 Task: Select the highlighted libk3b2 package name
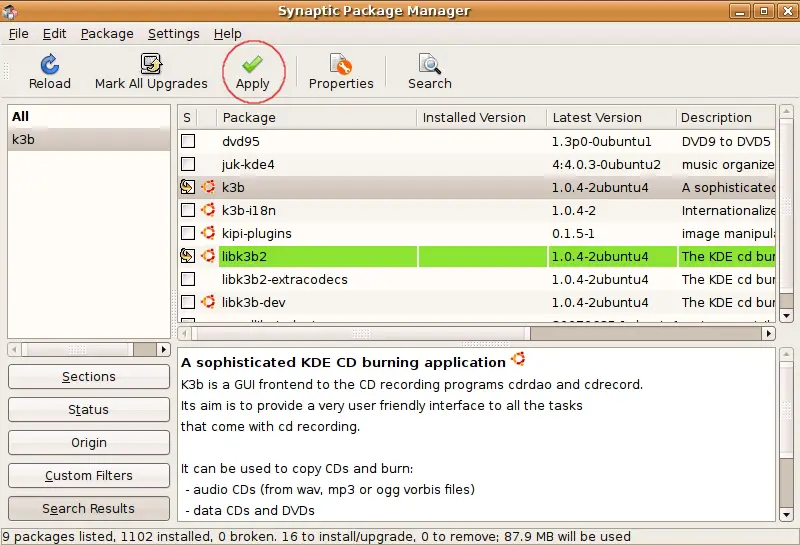pos(244,256)
